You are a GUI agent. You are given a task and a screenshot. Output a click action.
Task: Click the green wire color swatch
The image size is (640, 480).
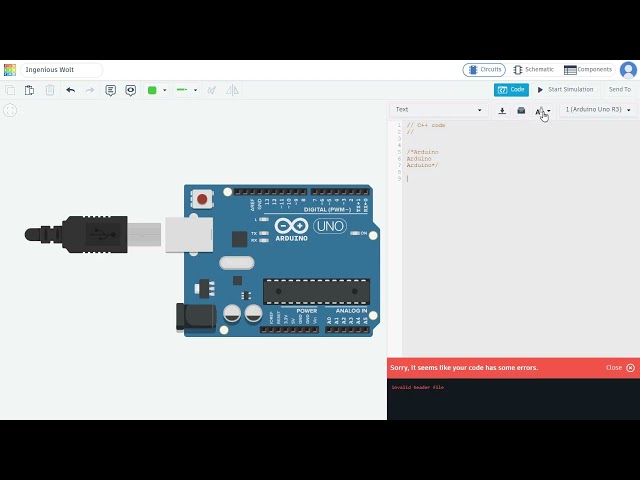pos(152,90)
